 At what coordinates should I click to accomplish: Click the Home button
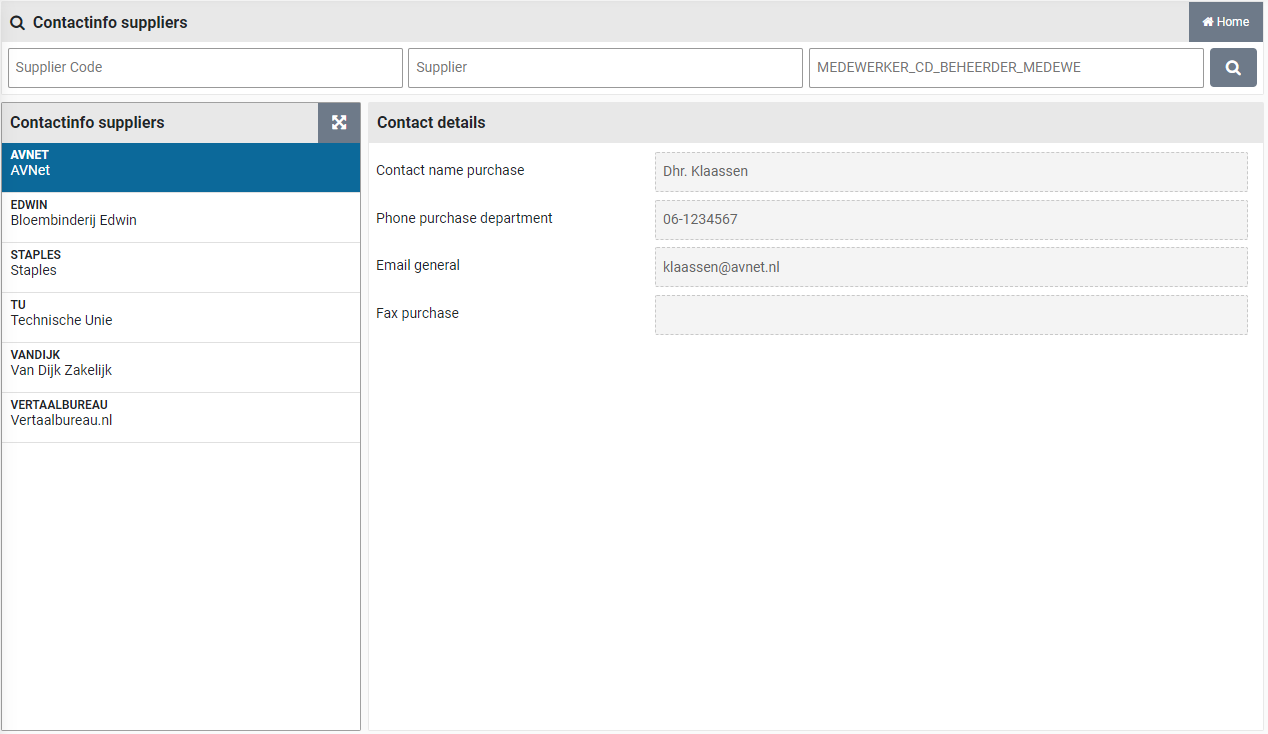[1225, 22]
